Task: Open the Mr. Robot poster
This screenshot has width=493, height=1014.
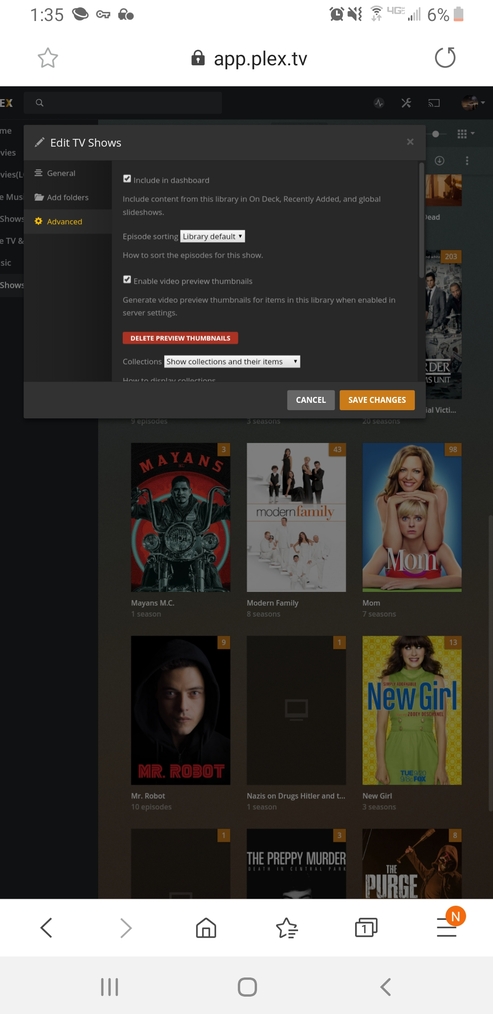Action: (x=181, y=710)
